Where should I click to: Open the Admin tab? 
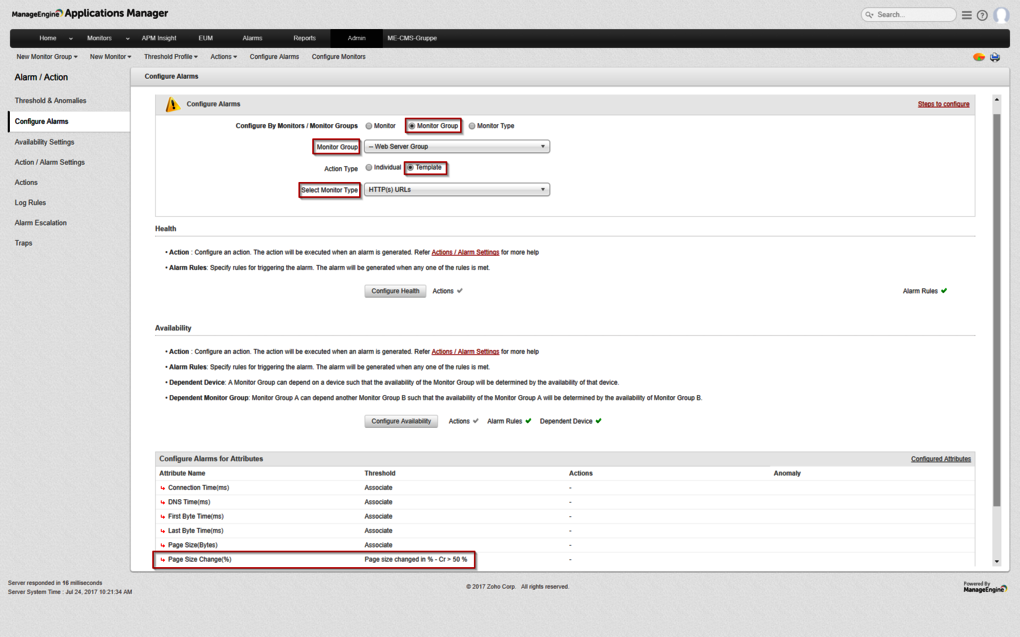(x=356, y=38)
